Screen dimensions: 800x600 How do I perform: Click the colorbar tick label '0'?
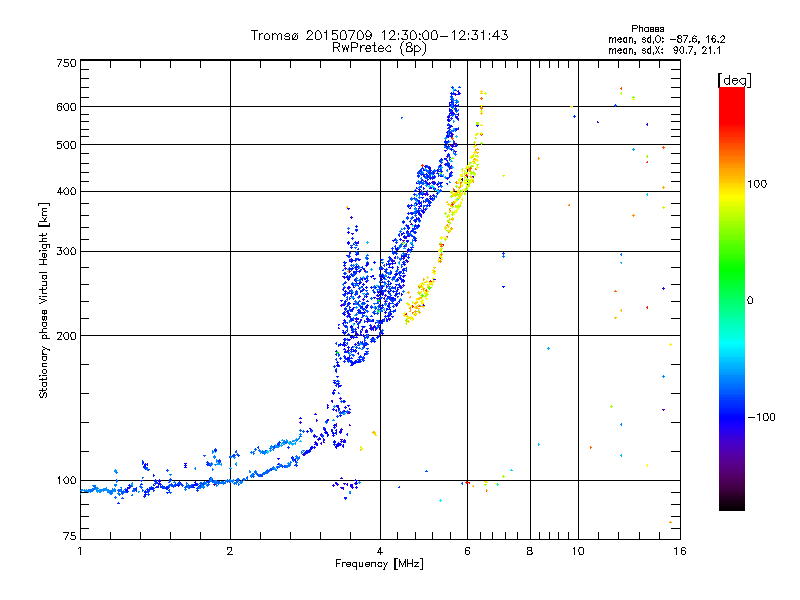750,301
